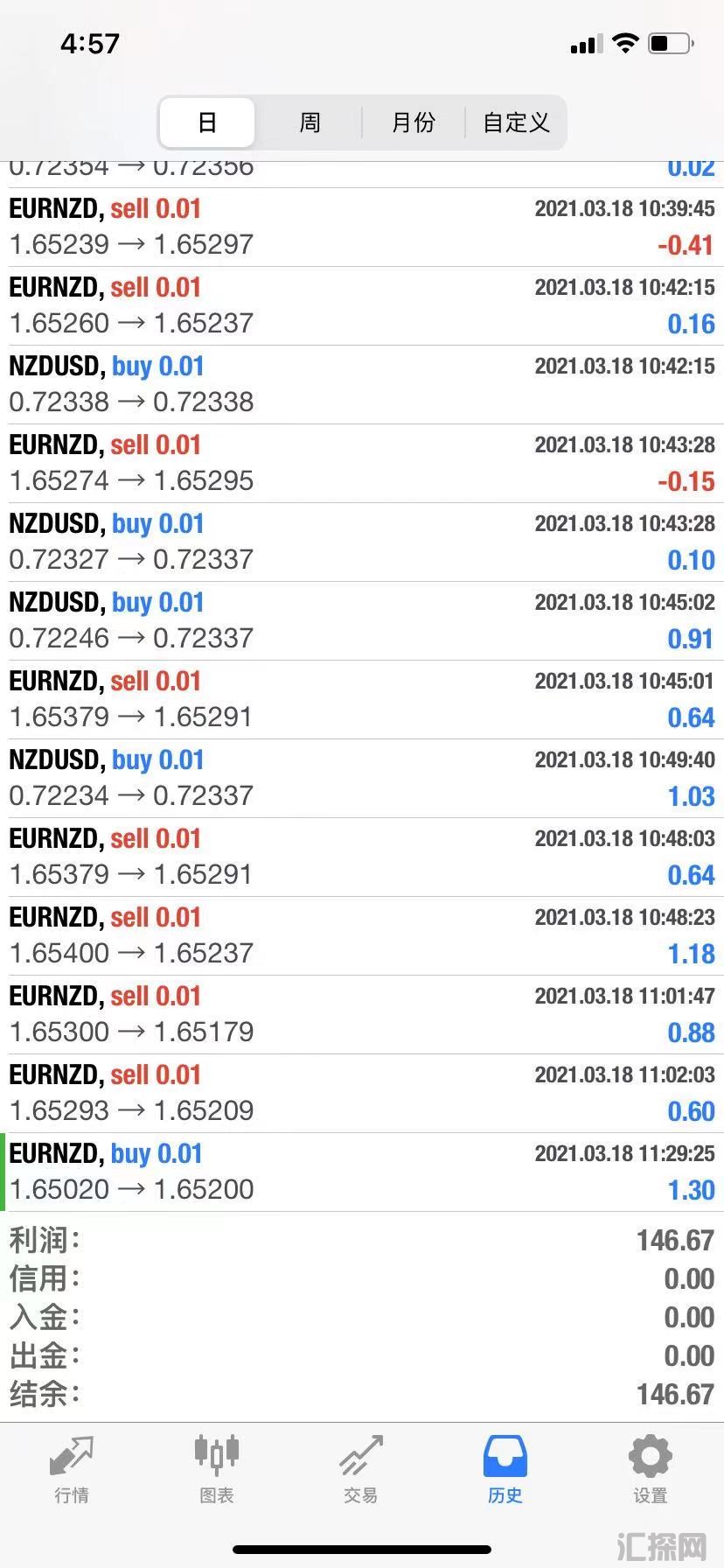Tap the Profit (利润) 146.67 summary row
This screenshot has width=724, height=1568.
click(x=362, y=1240)
